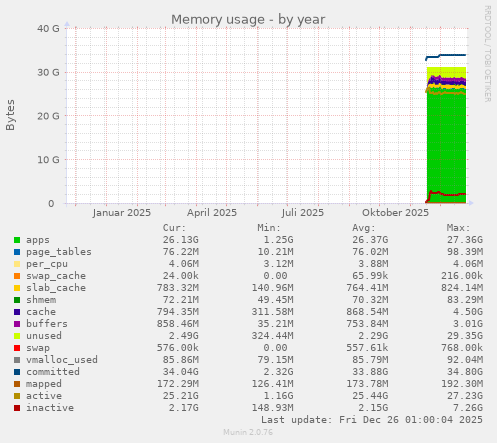Click the inactive dark red legend swatch
Image resolution: width=497 pixels, height=443 pixels.
[17, 408]
